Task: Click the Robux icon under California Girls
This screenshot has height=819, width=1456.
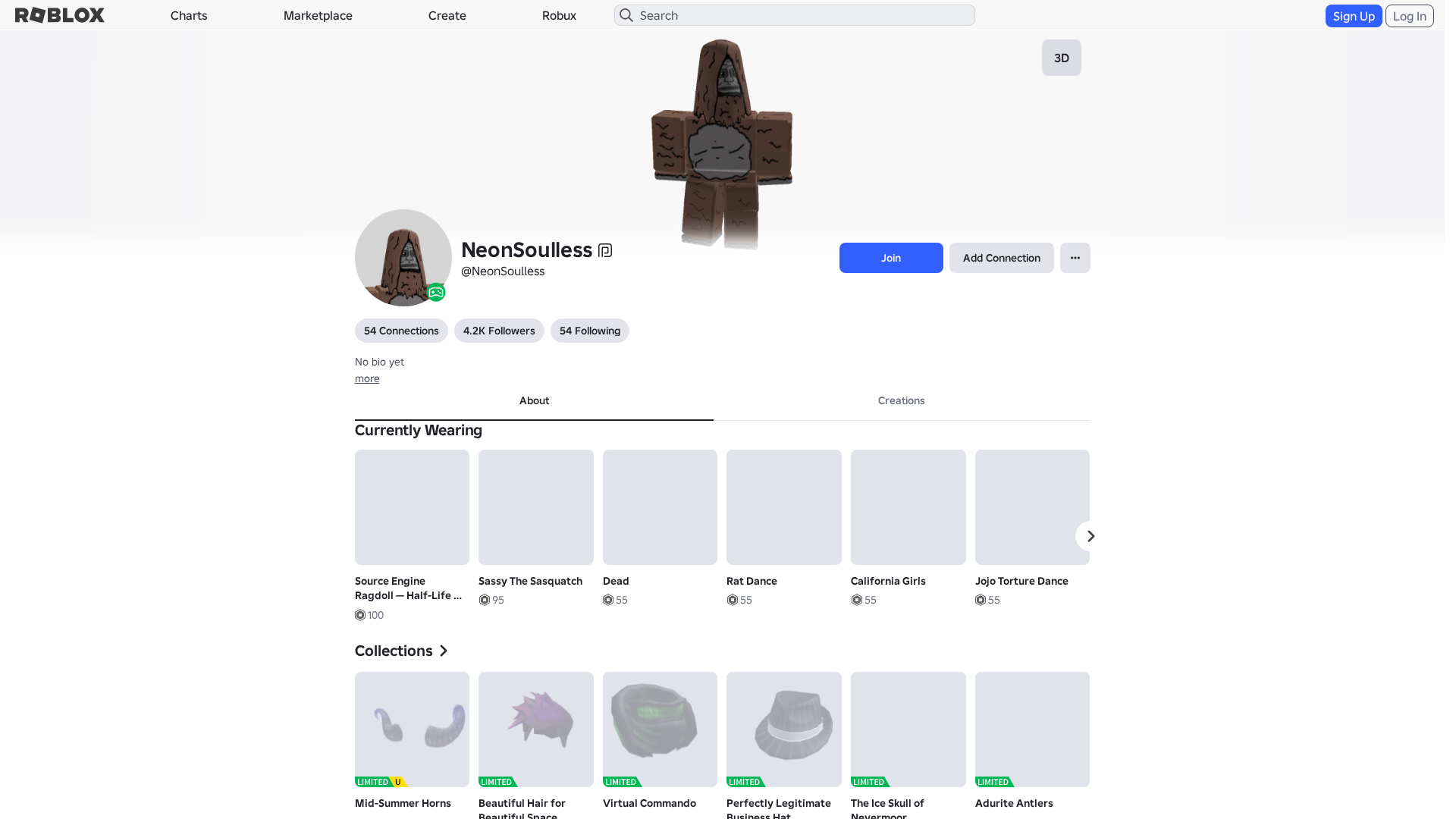Action: 857,600
